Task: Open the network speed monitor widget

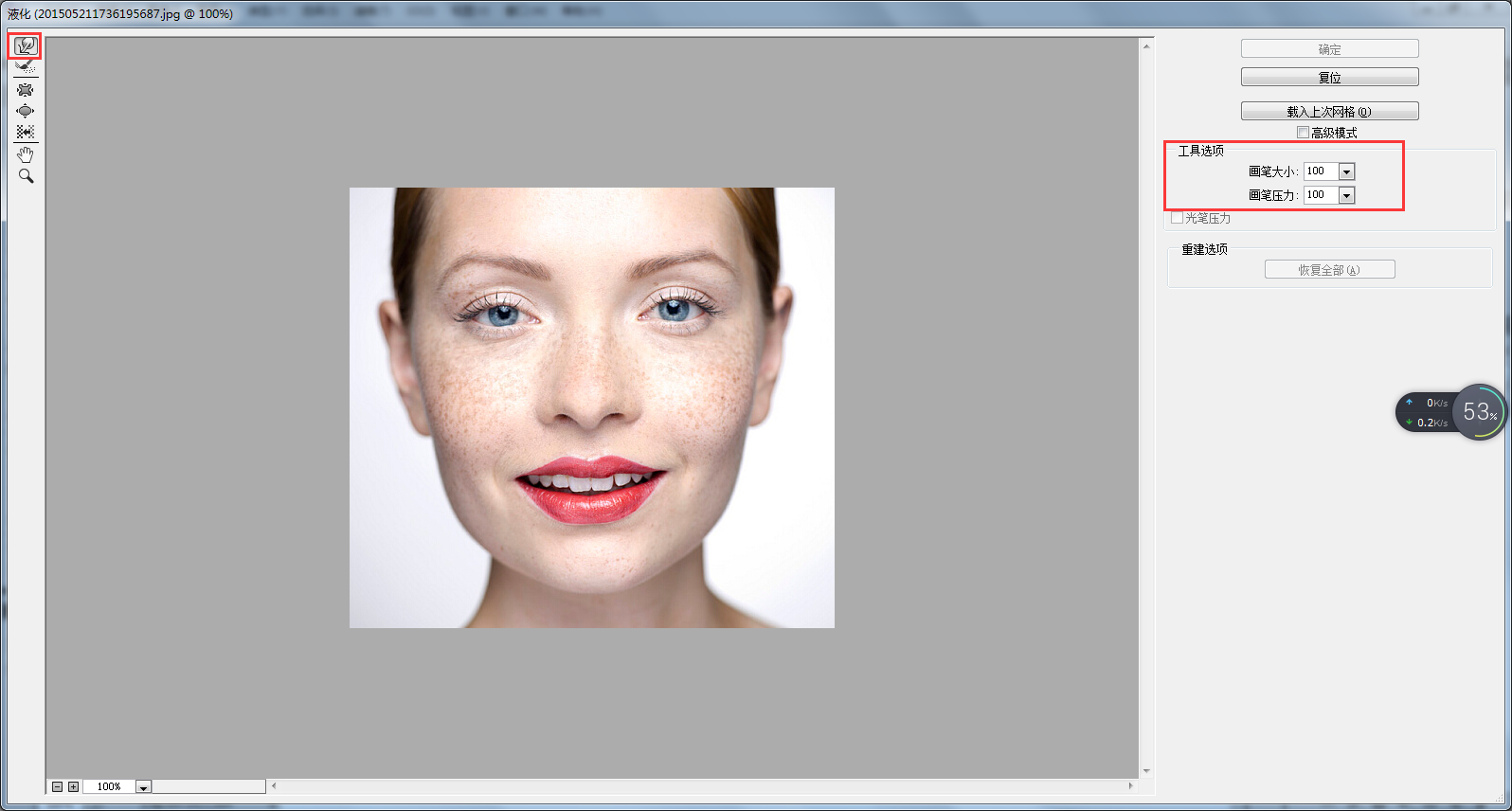Action: tap(1450, 412)
